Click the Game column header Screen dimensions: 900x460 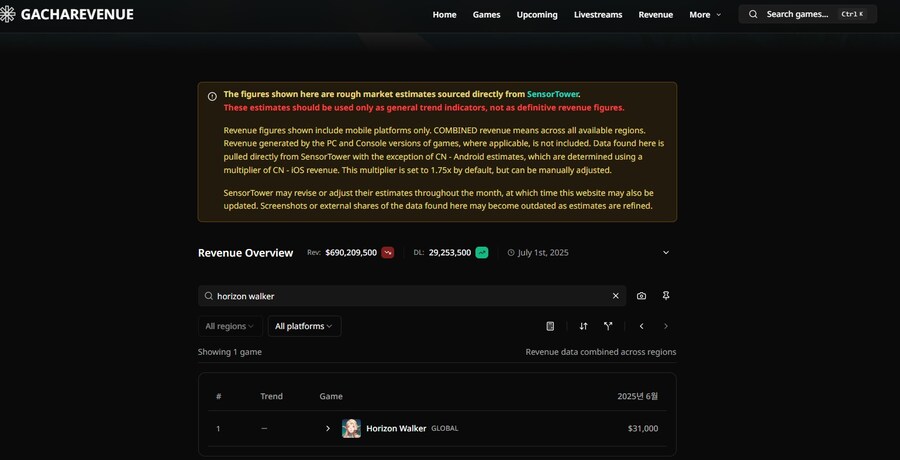pos(331,396)
